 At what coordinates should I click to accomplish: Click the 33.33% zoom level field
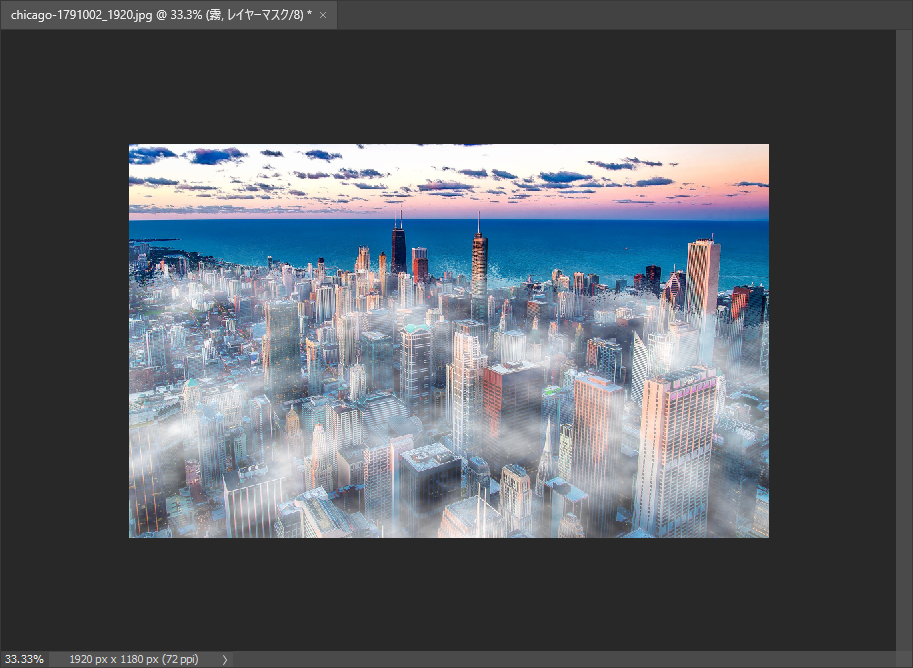(x=24, y=659)
